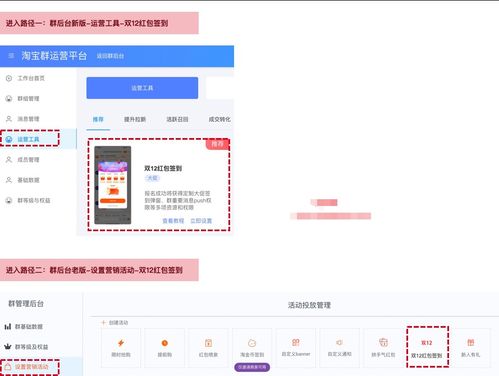Screen dimensions: 499x376
Task: Open 基础数据 in the left sidebar
Action: pos(28,180)
